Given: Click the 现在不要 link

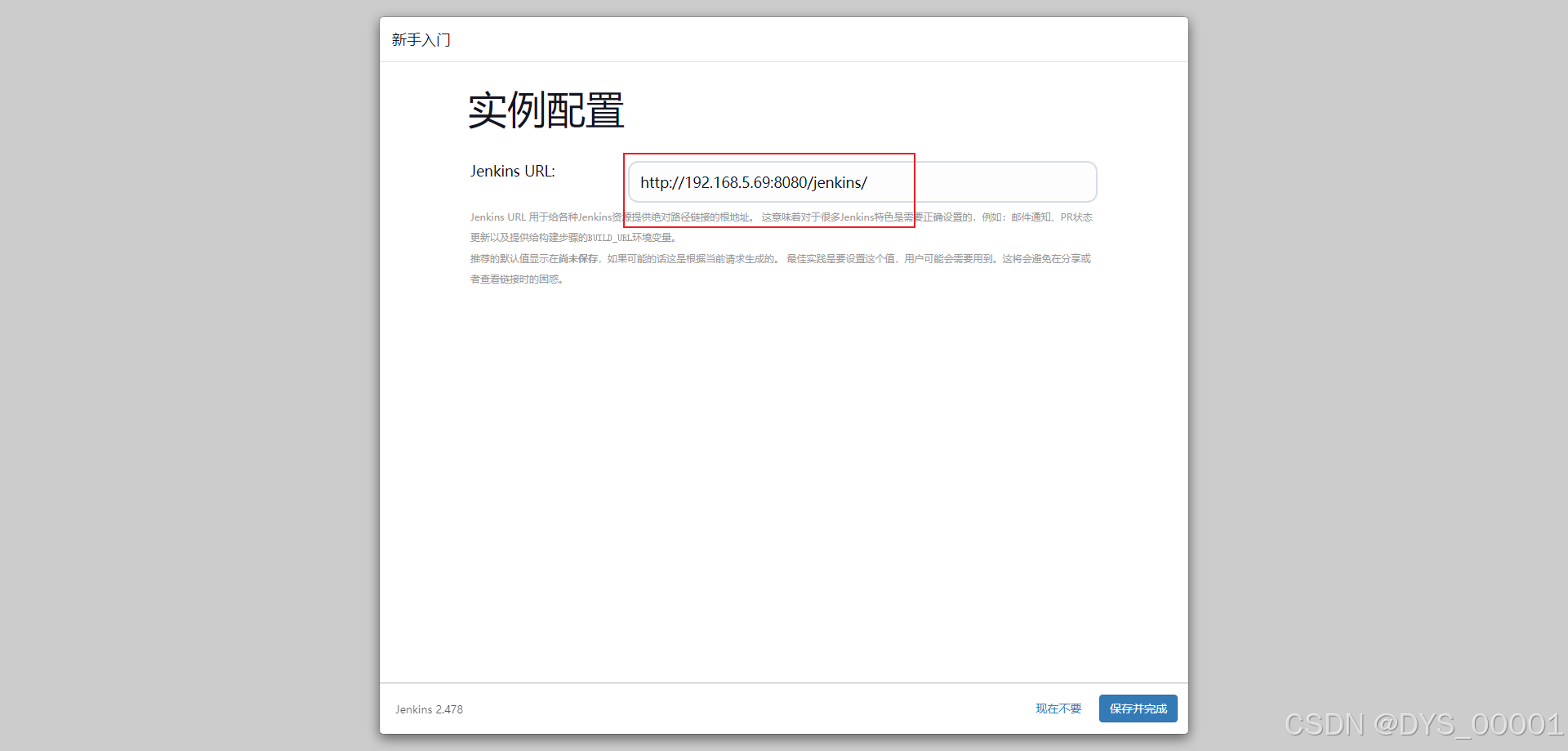Looking at the screenshot, I should coord(1058,709).
